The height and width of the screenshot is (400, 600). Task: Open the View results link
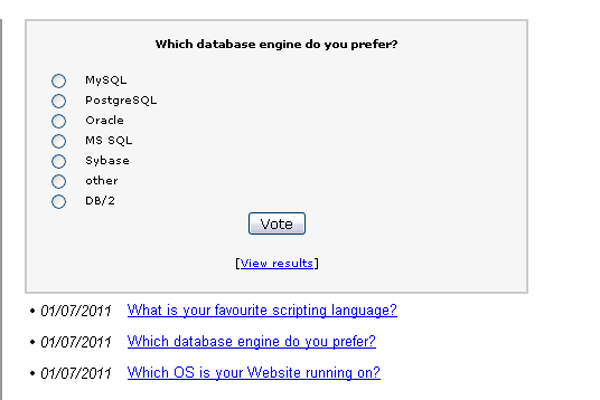(277, 263)
